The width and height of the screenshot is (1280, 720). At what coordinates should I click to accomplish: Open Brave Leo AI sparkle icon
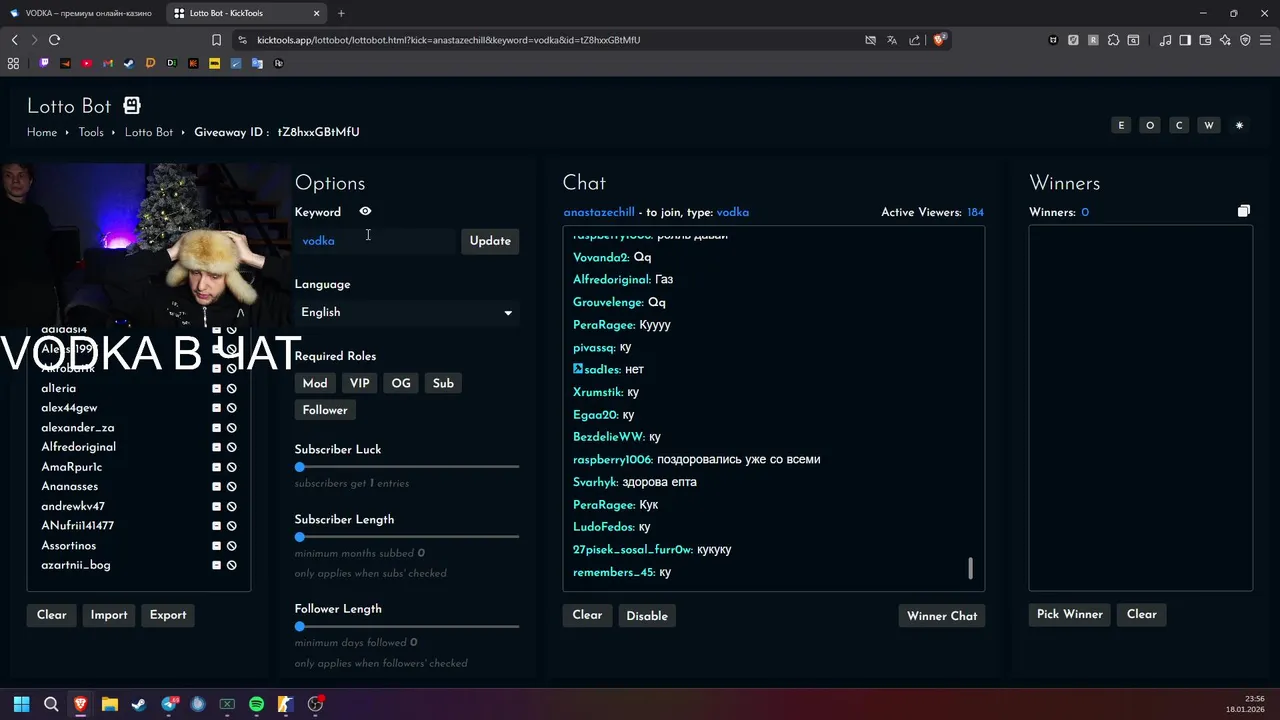point(1225,40)
